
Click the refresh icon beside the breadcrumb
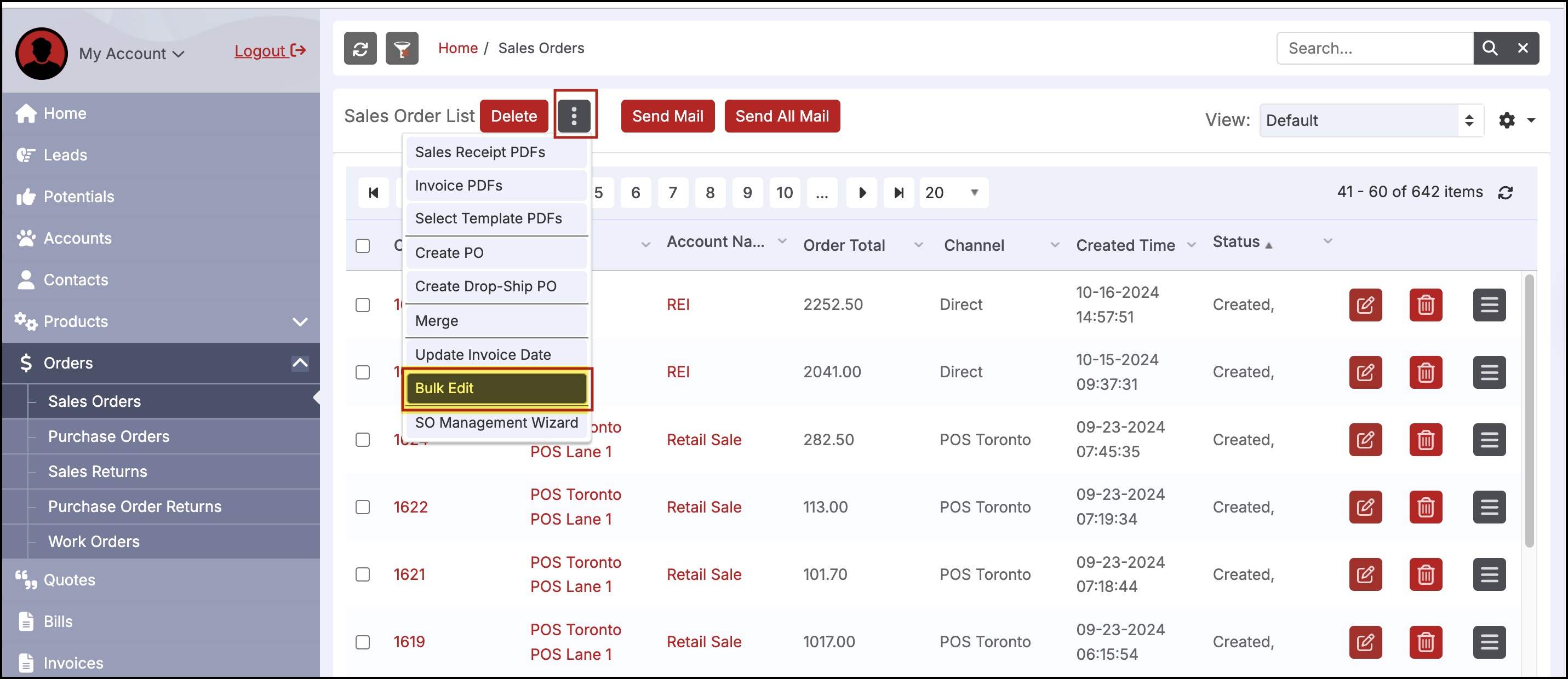click(x=360, y=49)
